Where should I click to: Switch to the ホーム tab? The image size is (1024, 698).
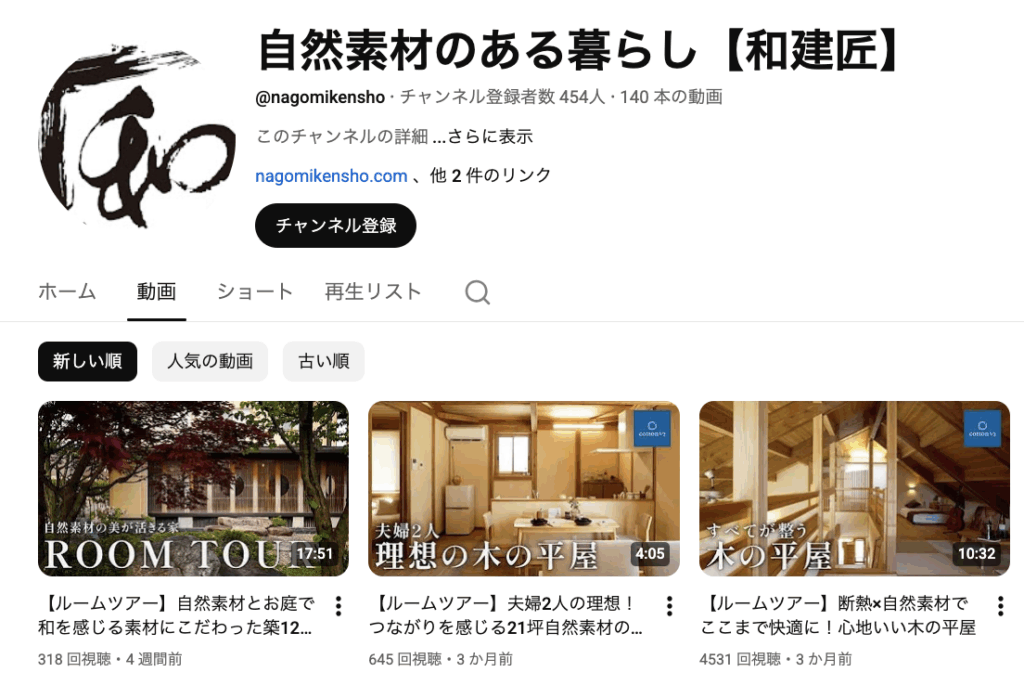click(67, 291)
